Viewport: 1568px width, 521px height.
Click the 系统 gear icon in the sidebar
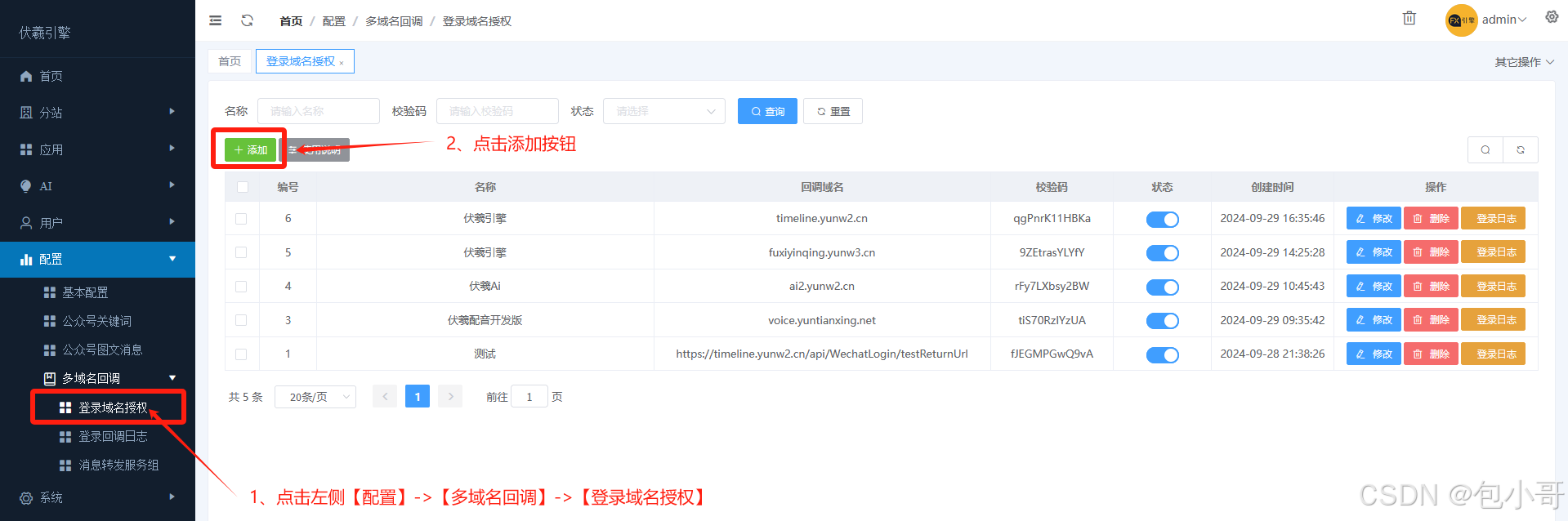[x=26, y=498]
